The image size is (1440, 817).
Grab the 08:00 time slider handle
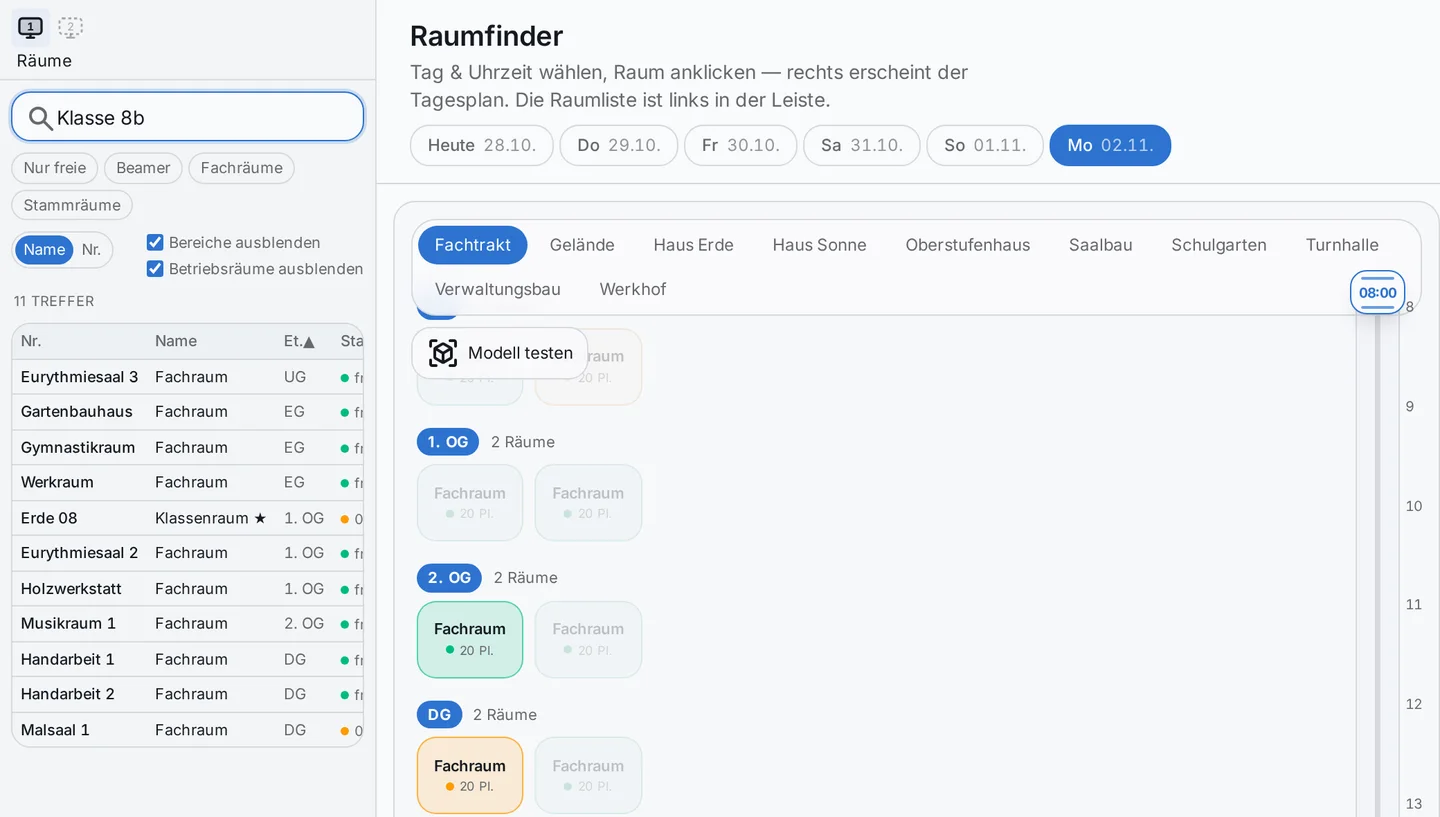(x=1378, y=293)
